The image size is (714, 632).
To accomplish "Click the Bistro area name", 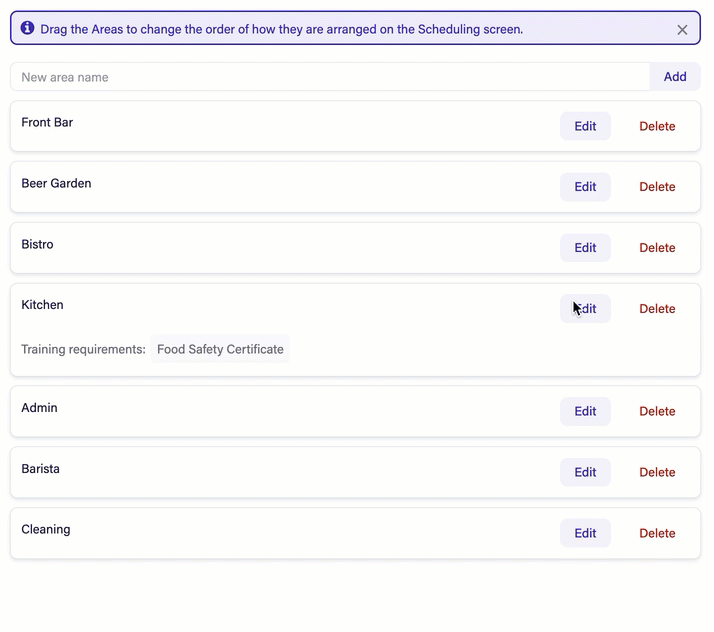I will pyautogui.click(x=37, y=244).
